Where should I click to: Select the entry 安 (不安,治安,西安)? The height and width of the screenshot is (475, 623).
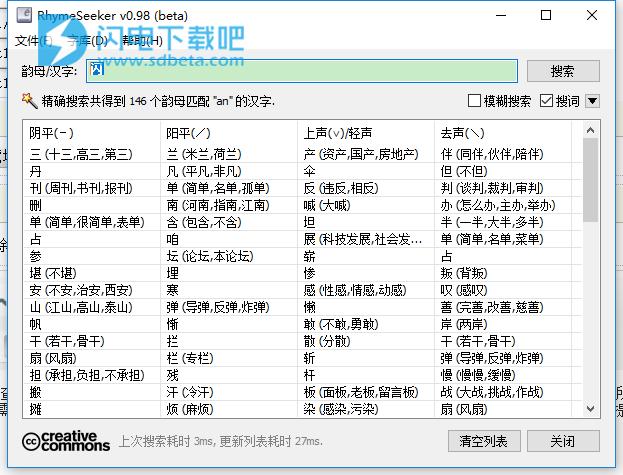pos(81,291)
